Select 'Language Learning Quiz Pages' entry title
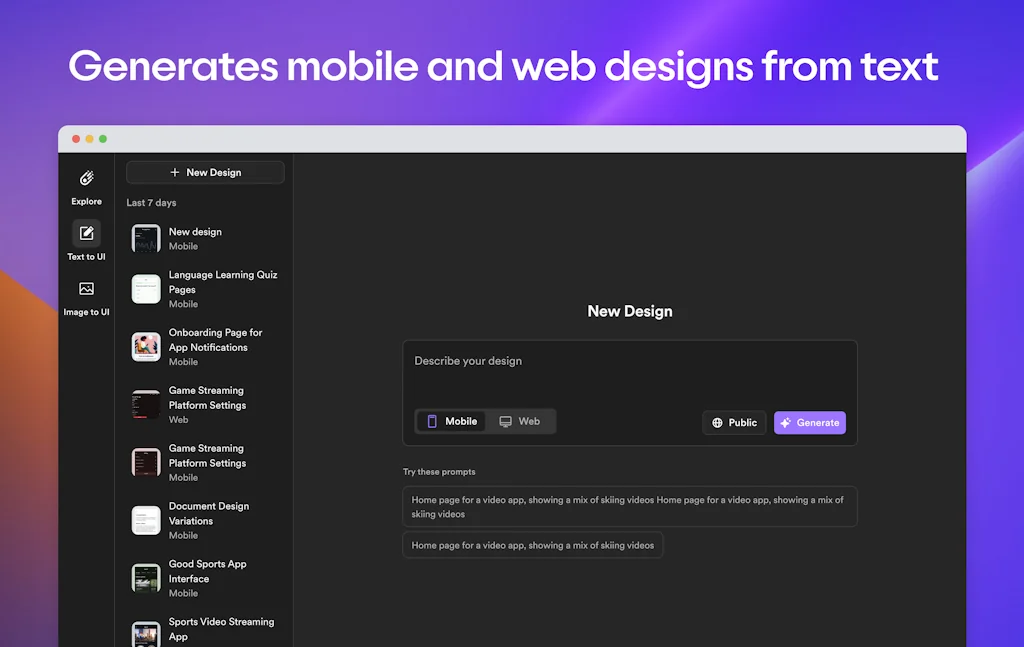The width and height of the screenshot is (1024, 647). click(223, 282)
